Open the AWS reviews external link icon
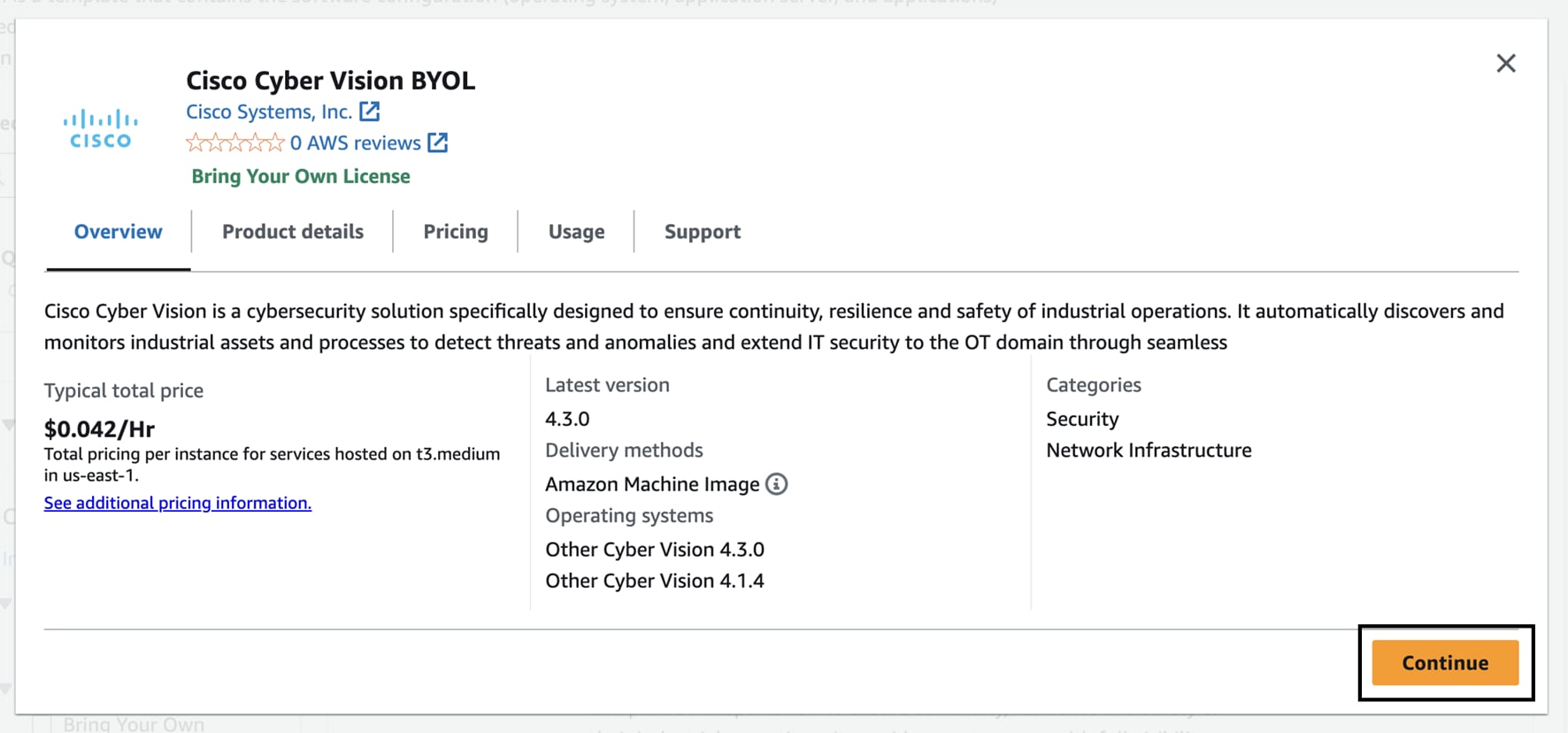This screenshot has width=1568, height=733. (x=438, y=143)
